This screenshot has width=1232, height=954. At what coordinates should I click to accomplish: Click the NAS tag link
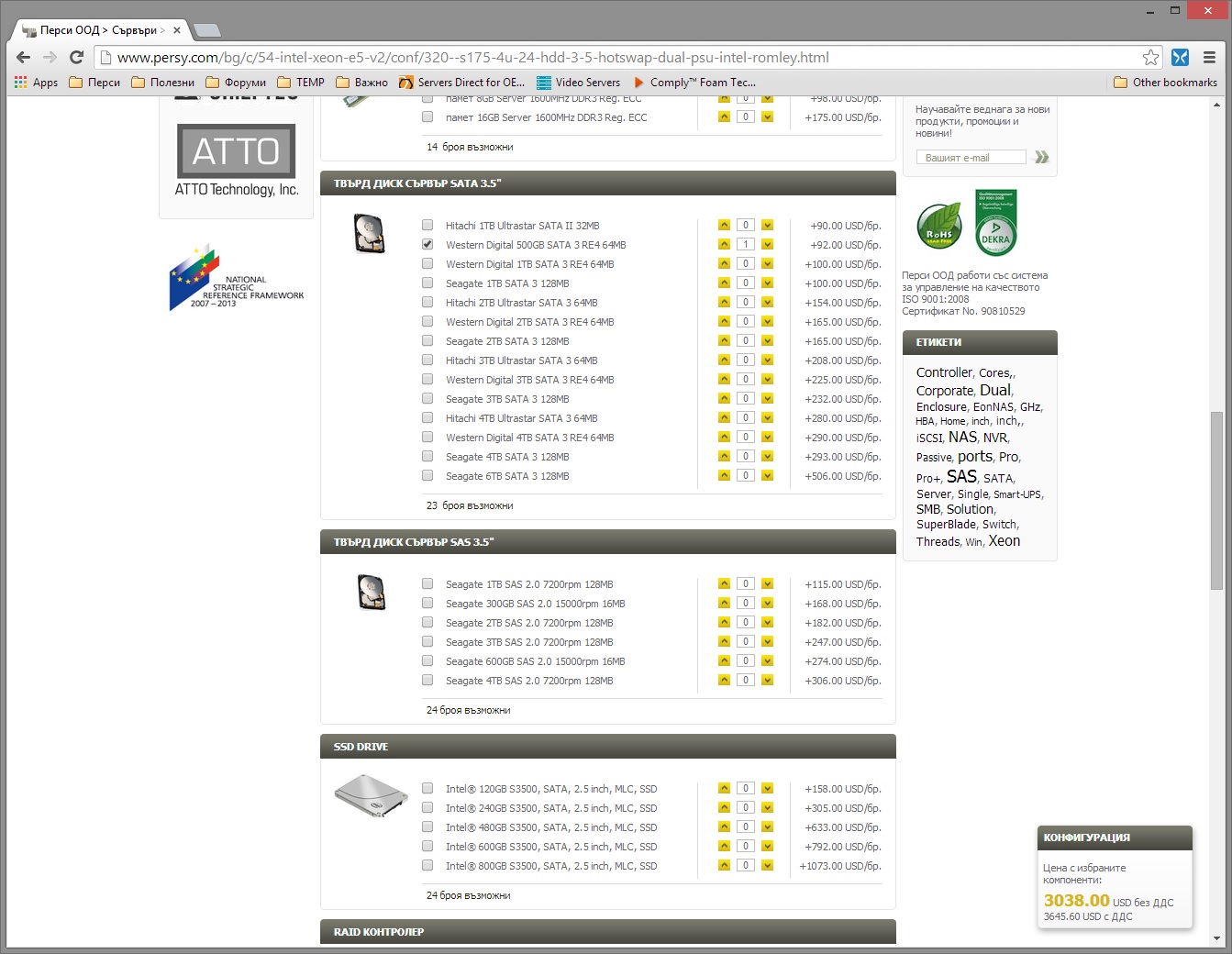point(962,437)
